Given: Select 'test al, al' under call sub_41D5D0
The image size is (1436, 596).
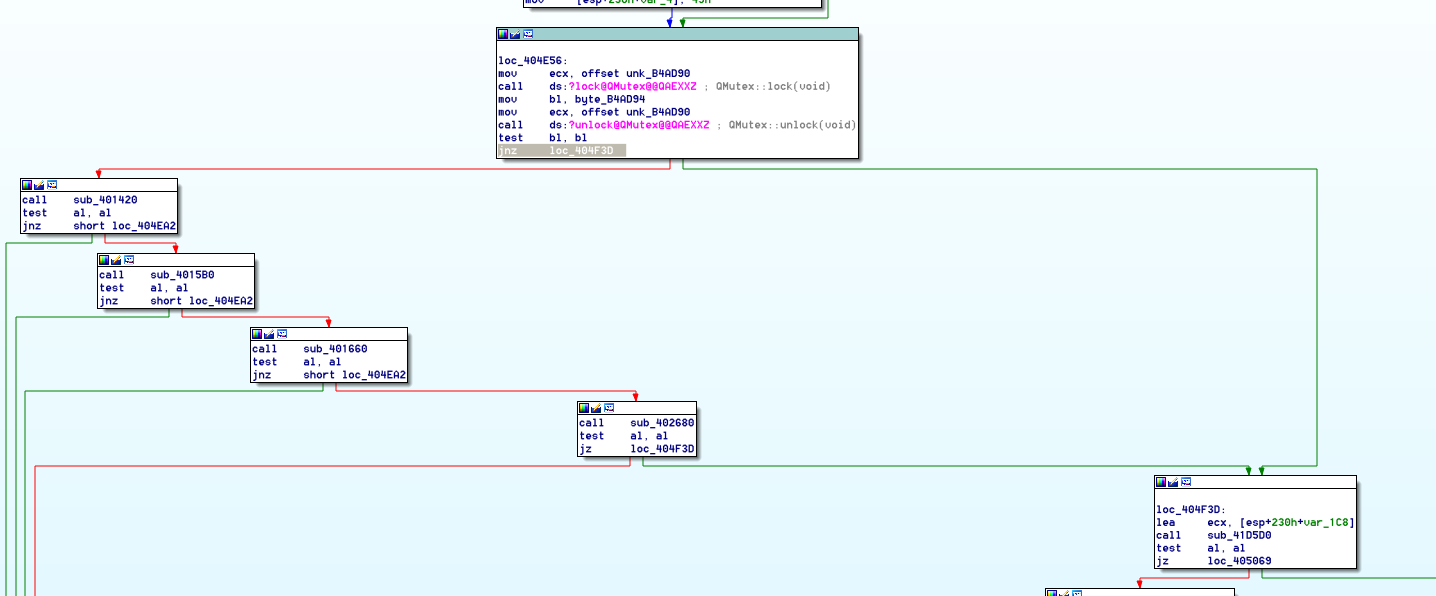Looking at the screenshot, I should click(1201, 548).
